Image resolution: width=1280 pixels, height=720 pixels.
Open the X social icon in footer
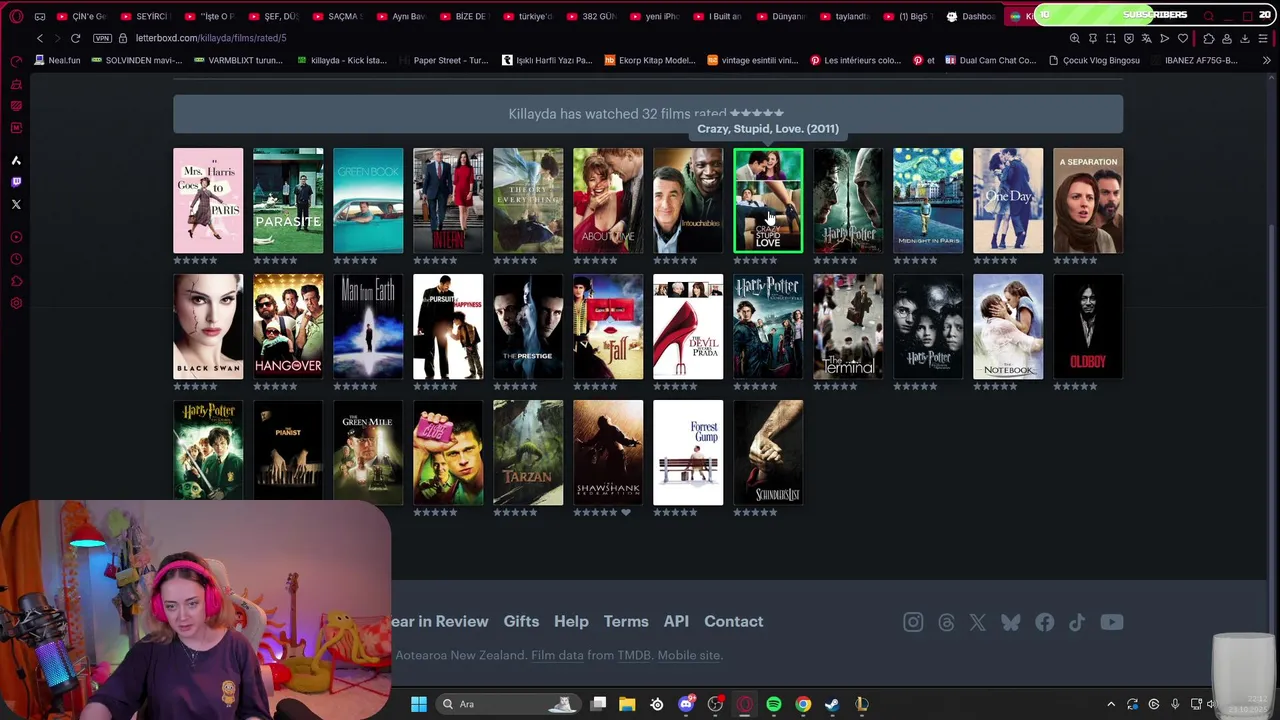point(978,622)
